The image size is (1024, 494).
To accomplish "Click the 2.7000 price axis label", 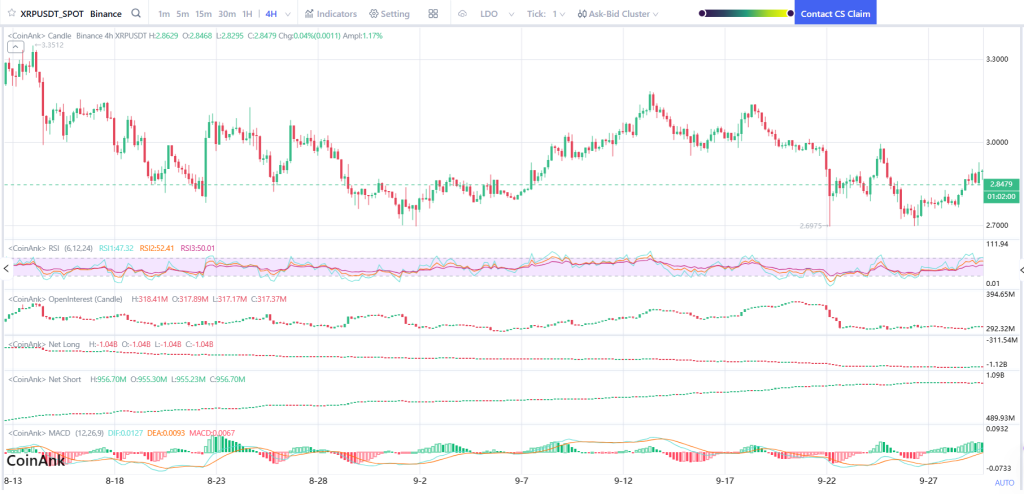I will (997, 225).
